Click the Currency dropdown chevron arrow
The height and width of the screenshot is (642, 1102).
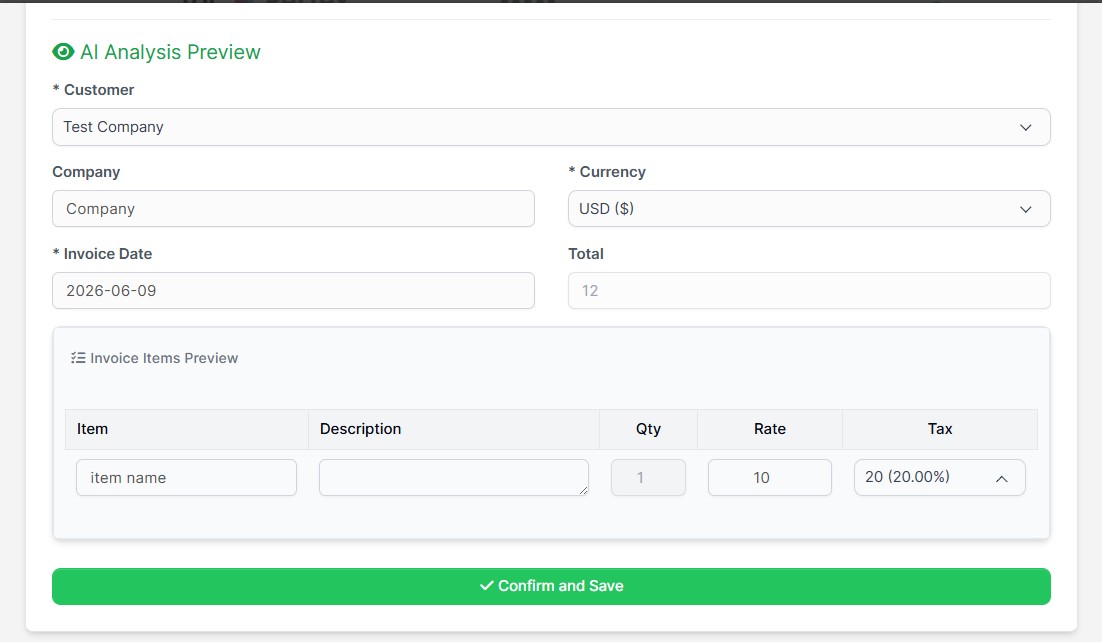click(1025, 210)
